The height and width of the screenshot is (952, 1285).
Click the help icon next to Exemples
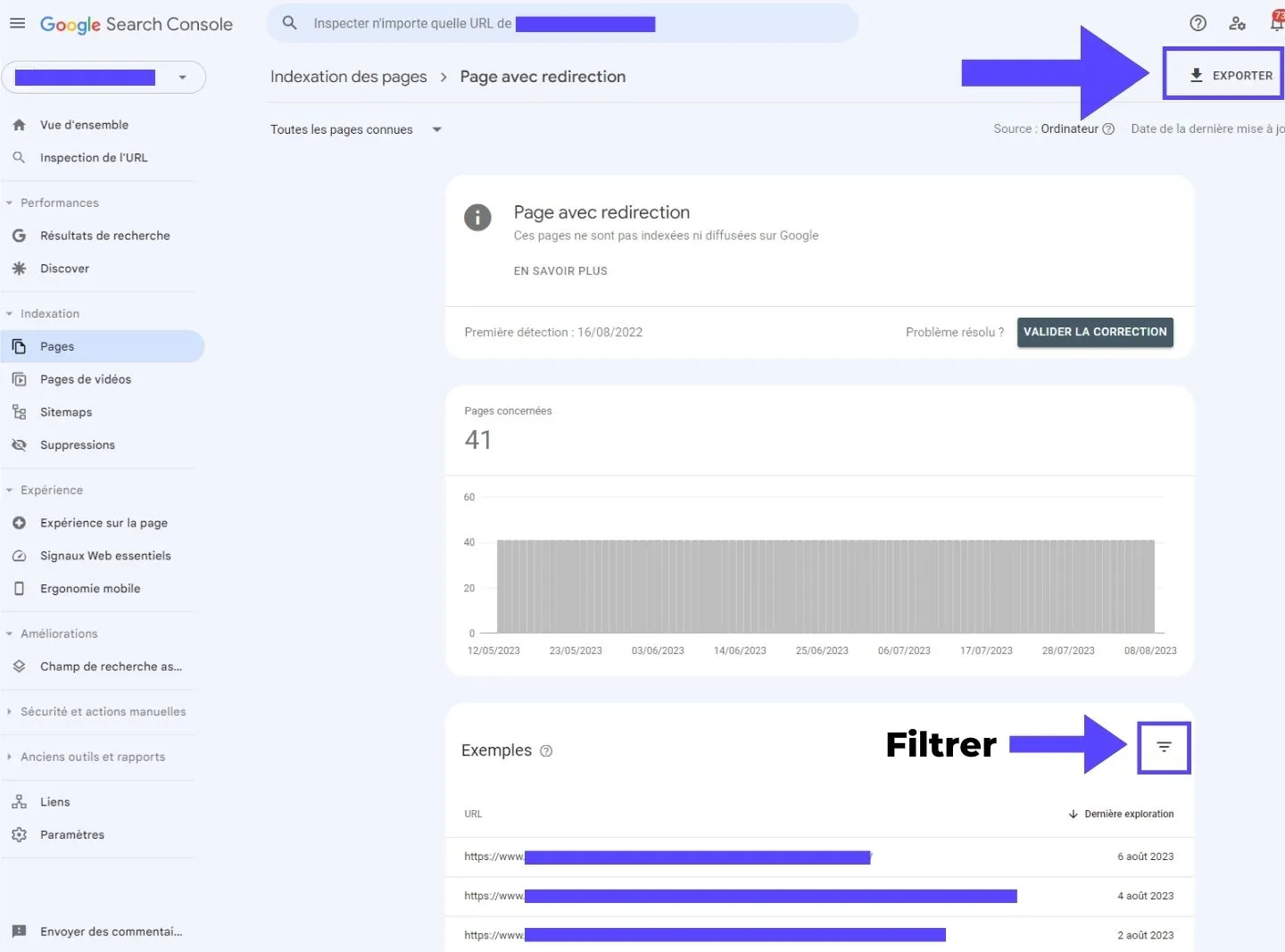546,751
